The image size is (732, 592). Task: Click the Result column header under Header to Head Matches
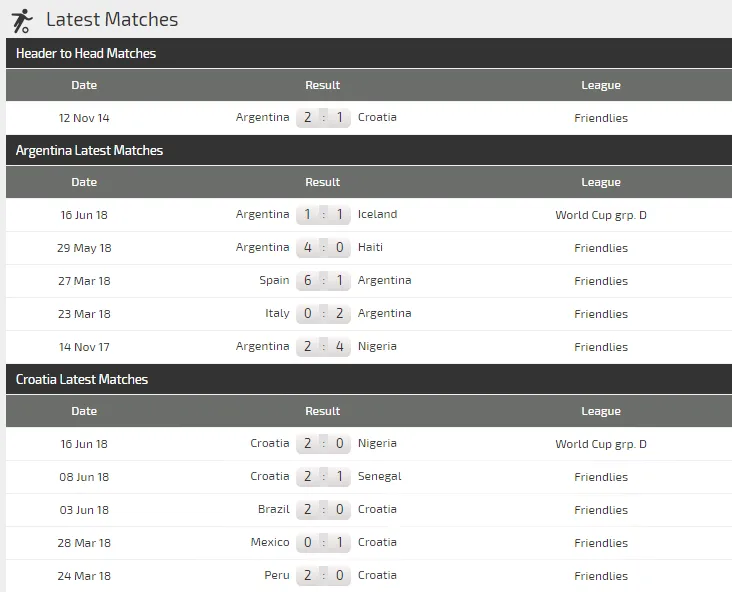(x=322, y=86)
